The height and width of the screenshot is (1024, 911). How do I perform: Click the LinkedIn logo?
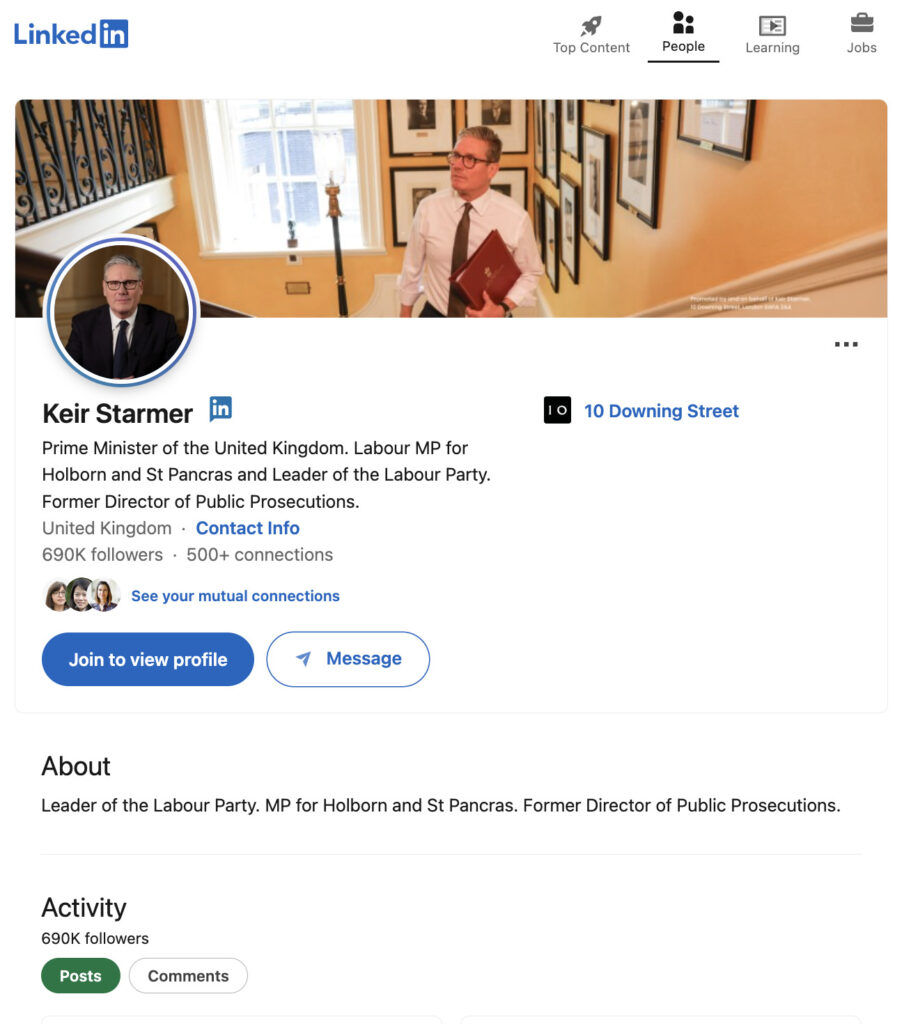coord(71,33)
